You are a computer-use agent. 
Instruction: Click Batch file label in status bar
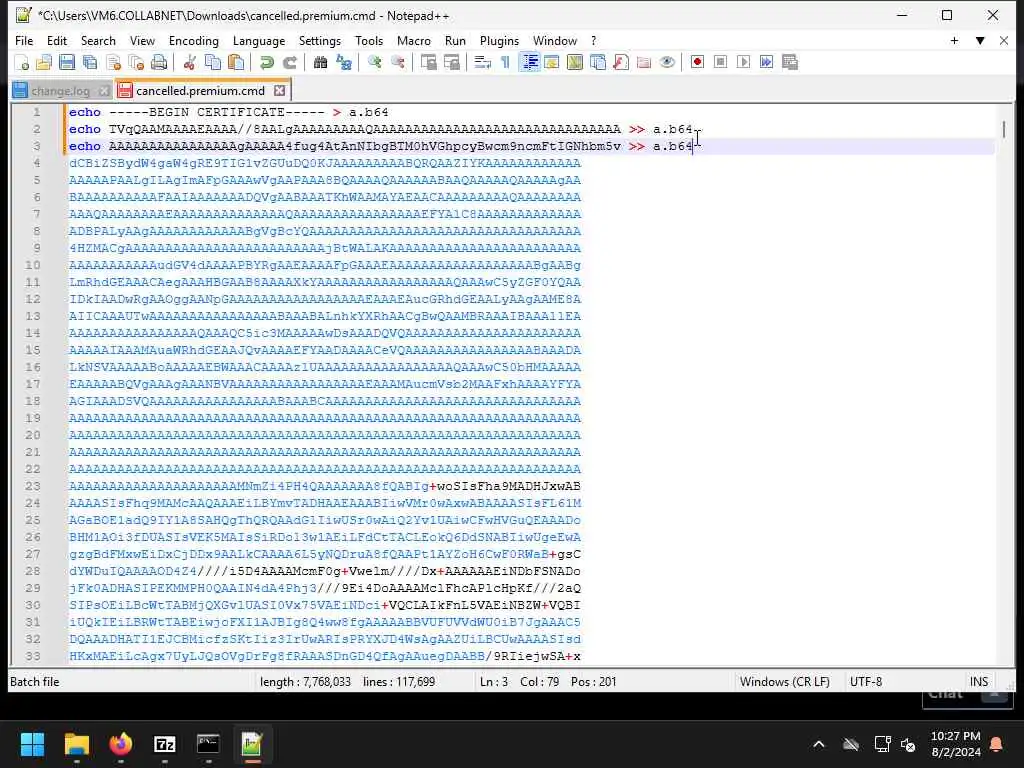tap(35, 682)
